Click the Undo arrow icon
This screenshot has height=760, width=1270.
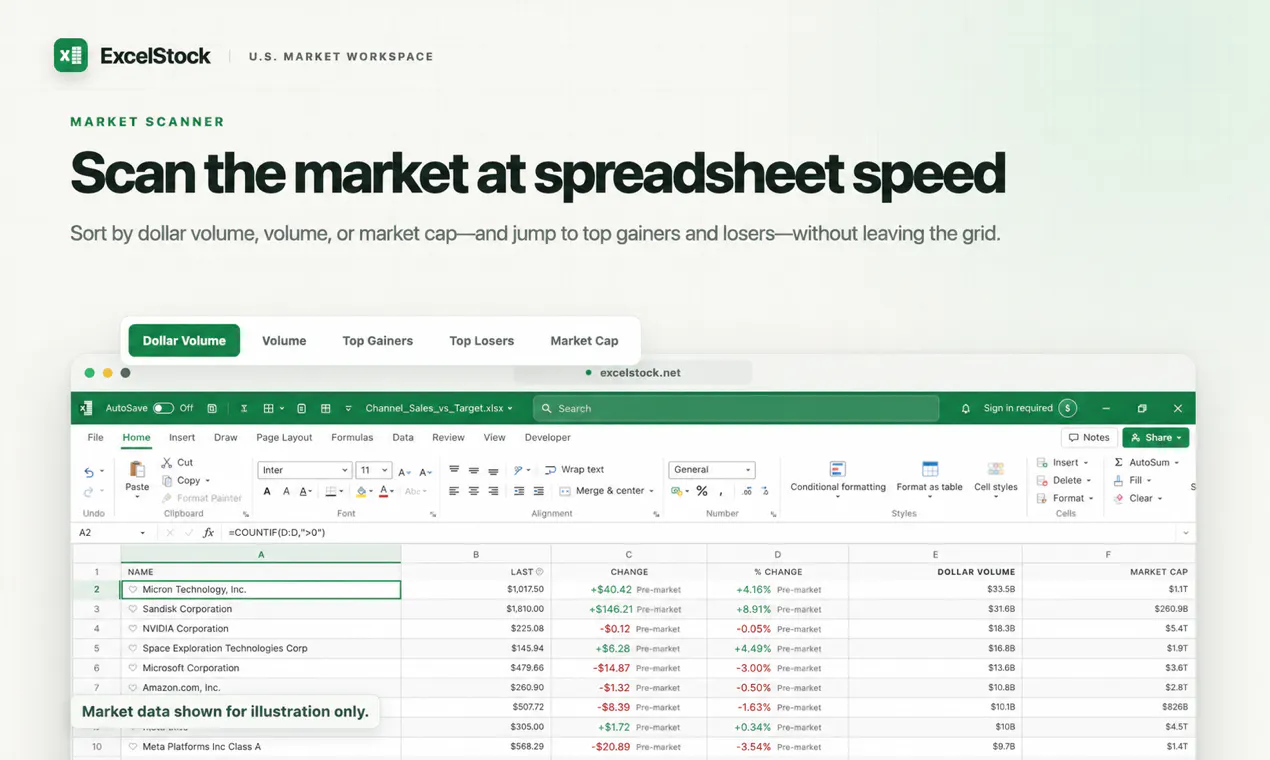coord(89,472)
